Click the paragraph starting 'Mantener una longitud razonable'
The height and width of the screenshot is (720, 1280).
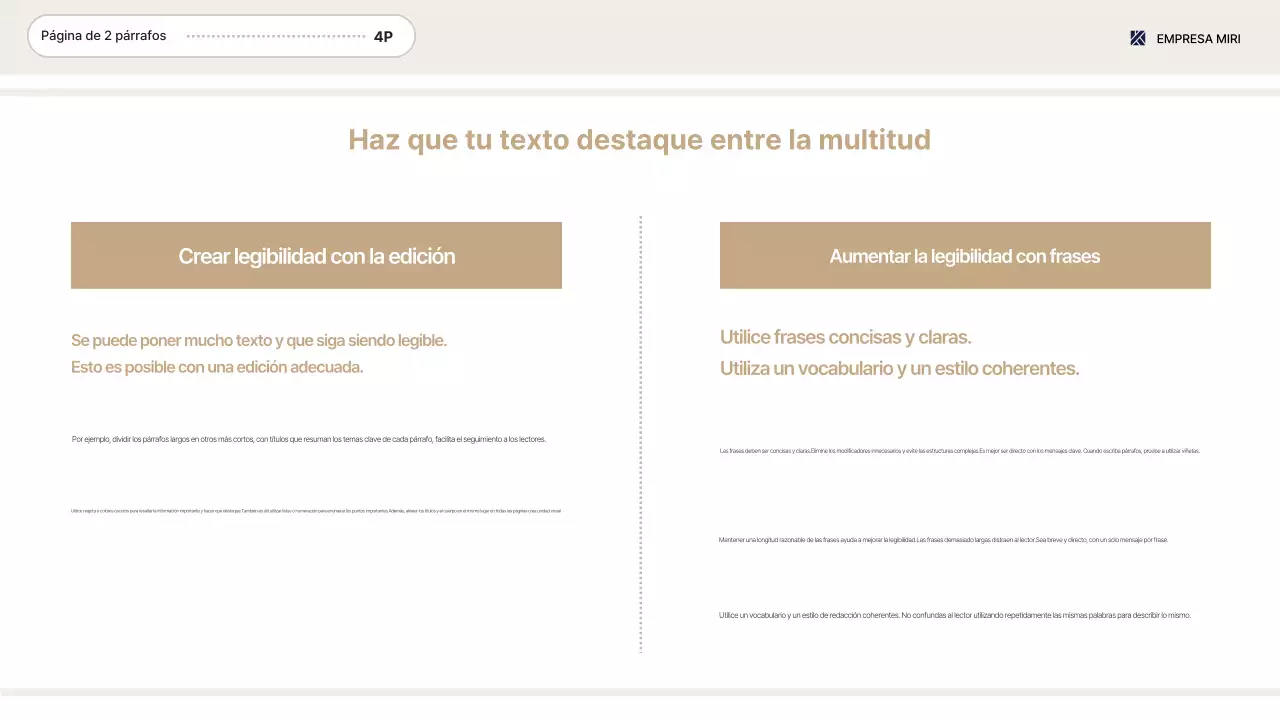click(942, 539)
